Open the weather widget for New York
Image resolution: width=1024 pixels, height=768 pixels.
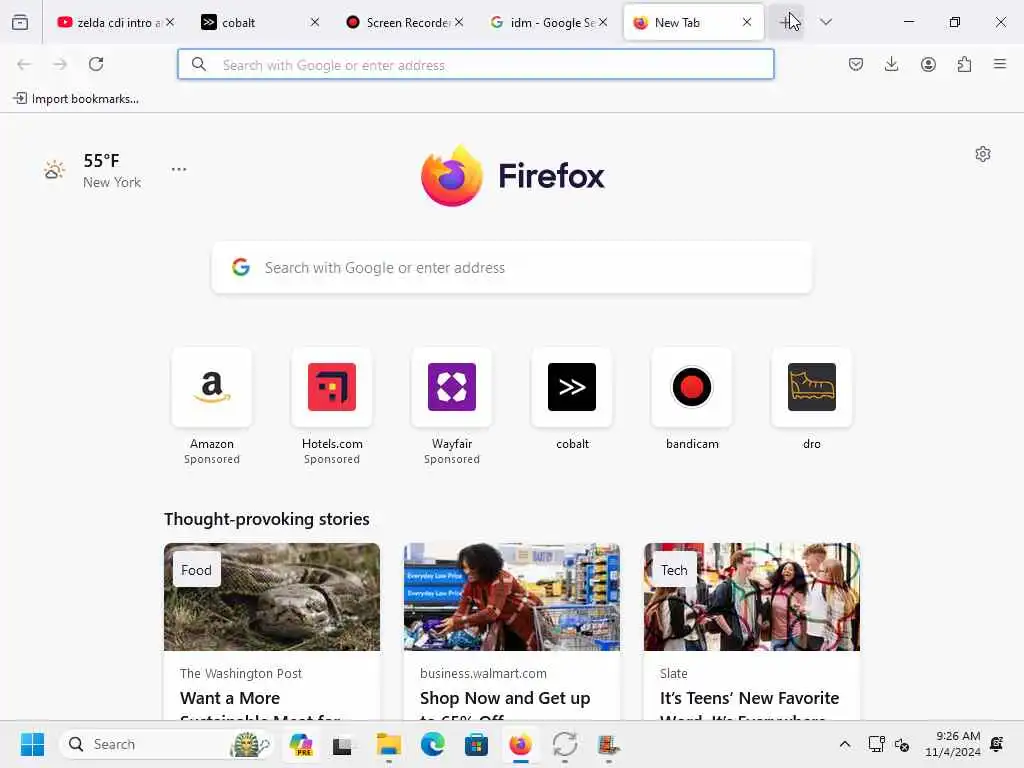(x=92, y=170)
